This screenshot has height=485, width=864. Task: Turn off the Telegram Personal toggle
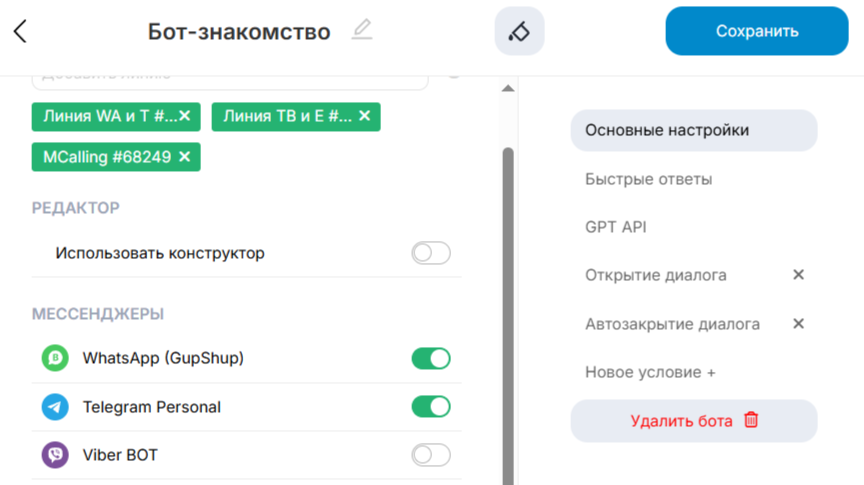431,407
